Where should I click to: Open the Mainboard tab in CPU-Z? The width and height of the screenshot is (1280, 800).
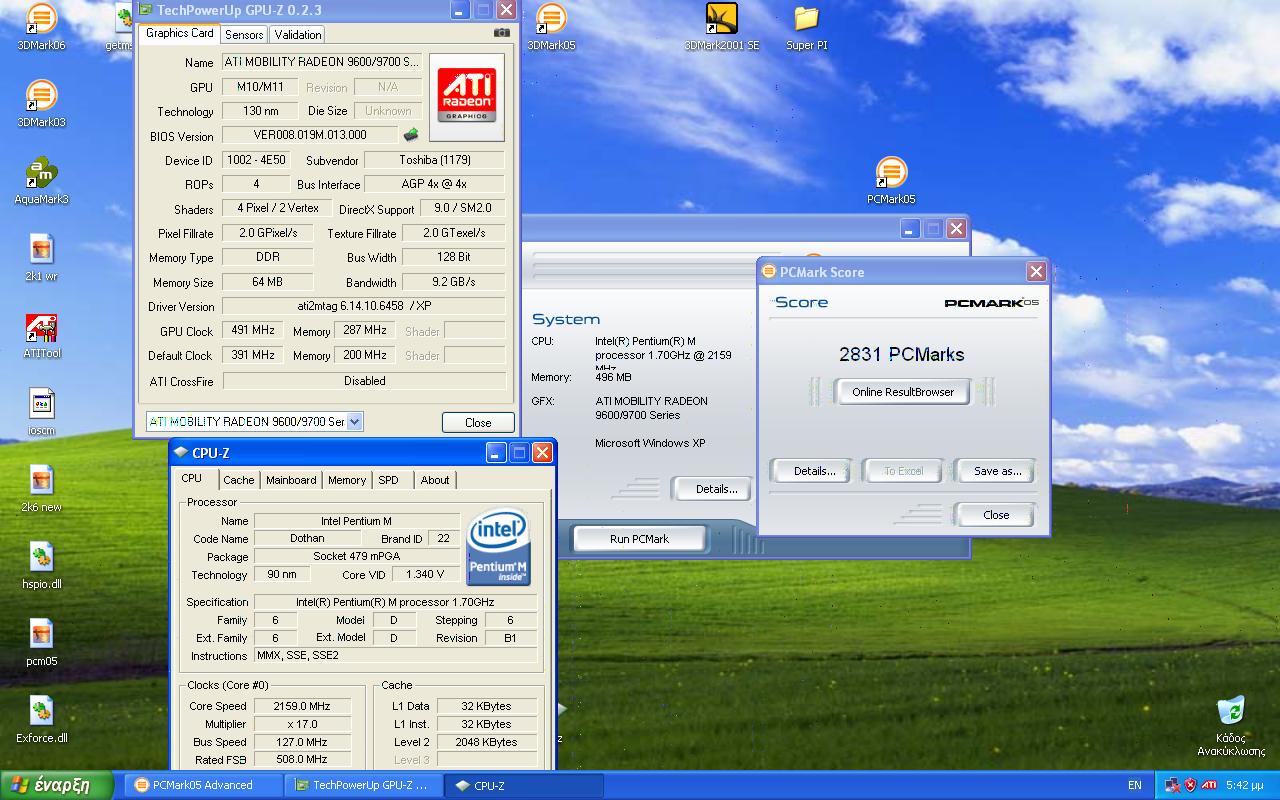tap(291, 480)
